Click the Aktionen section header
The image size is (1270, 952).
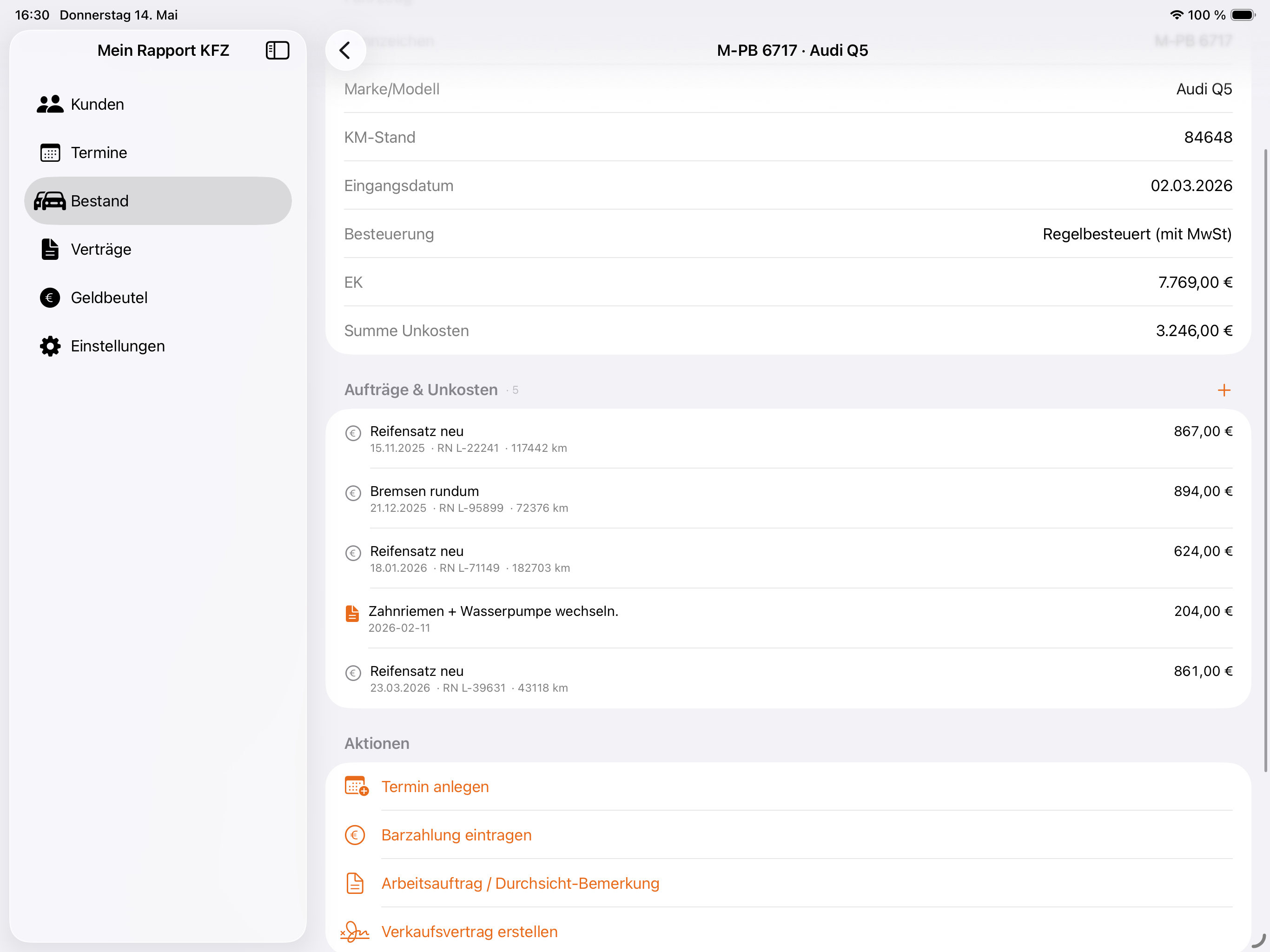click(x=377, y=744)
